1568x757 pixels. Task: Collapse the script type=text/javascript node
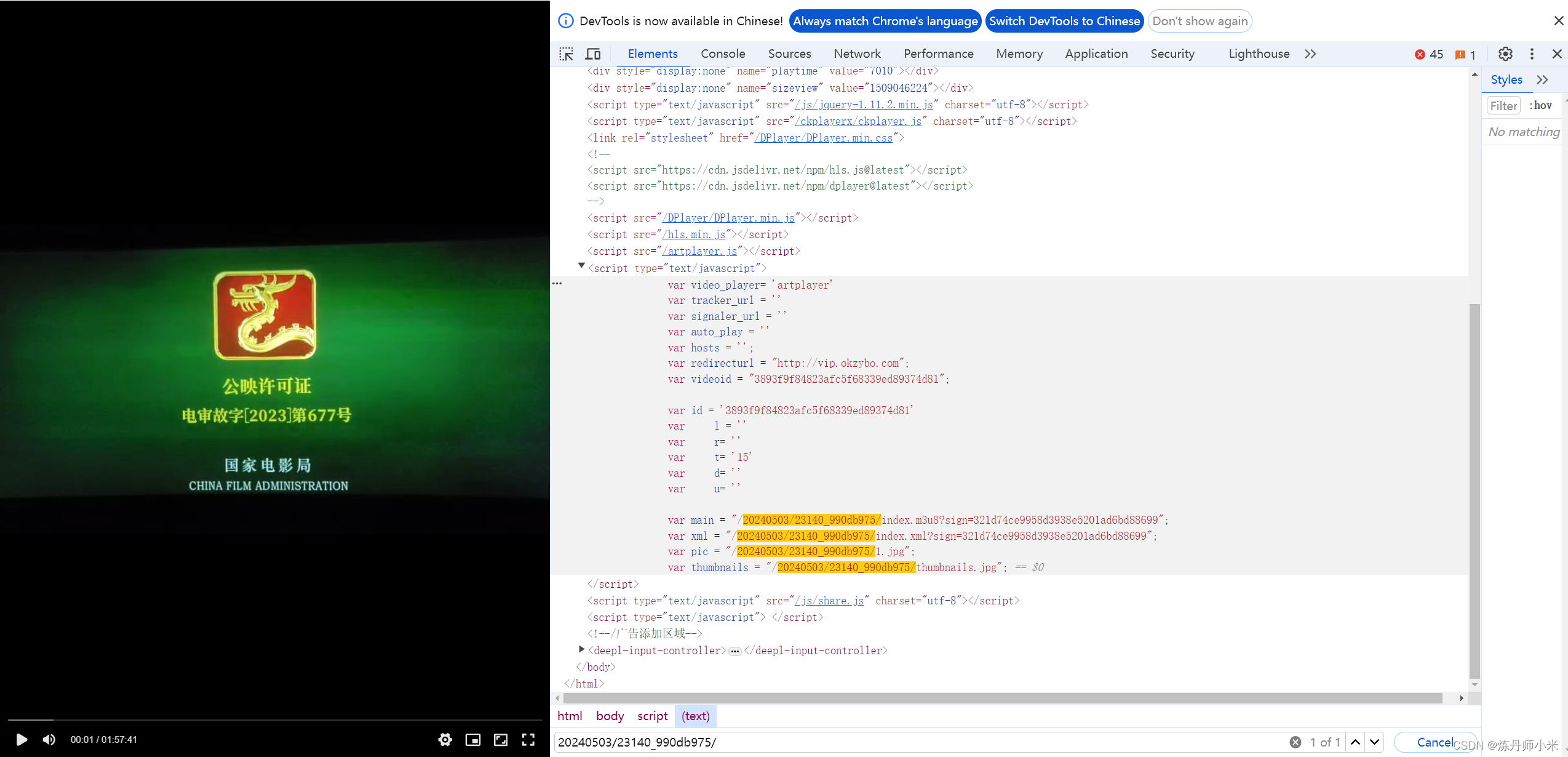coord(581,266)
